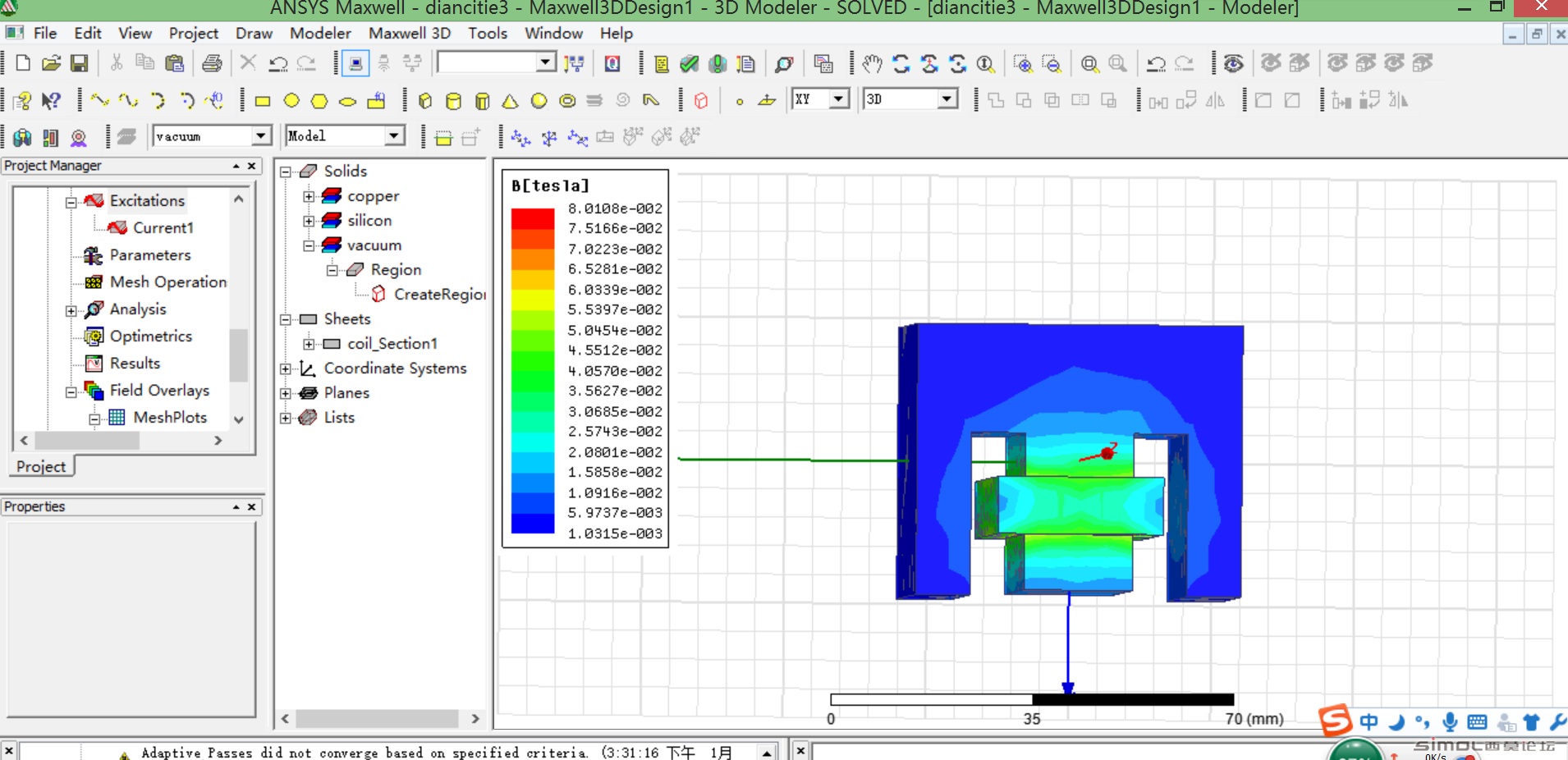
Task: Expand the copper material node
Action: point(309,196)
